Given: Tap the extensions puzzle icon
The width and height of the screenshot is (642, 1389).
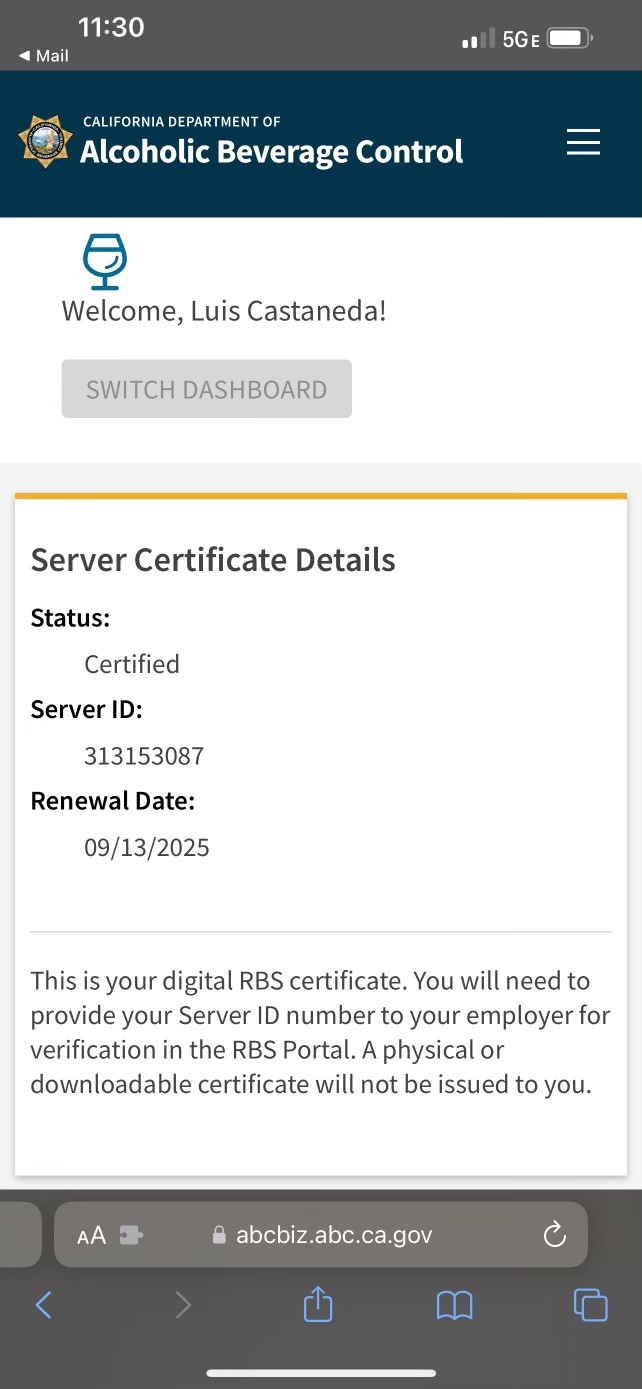Looking at the screenshot, I should pos(131,1235).
